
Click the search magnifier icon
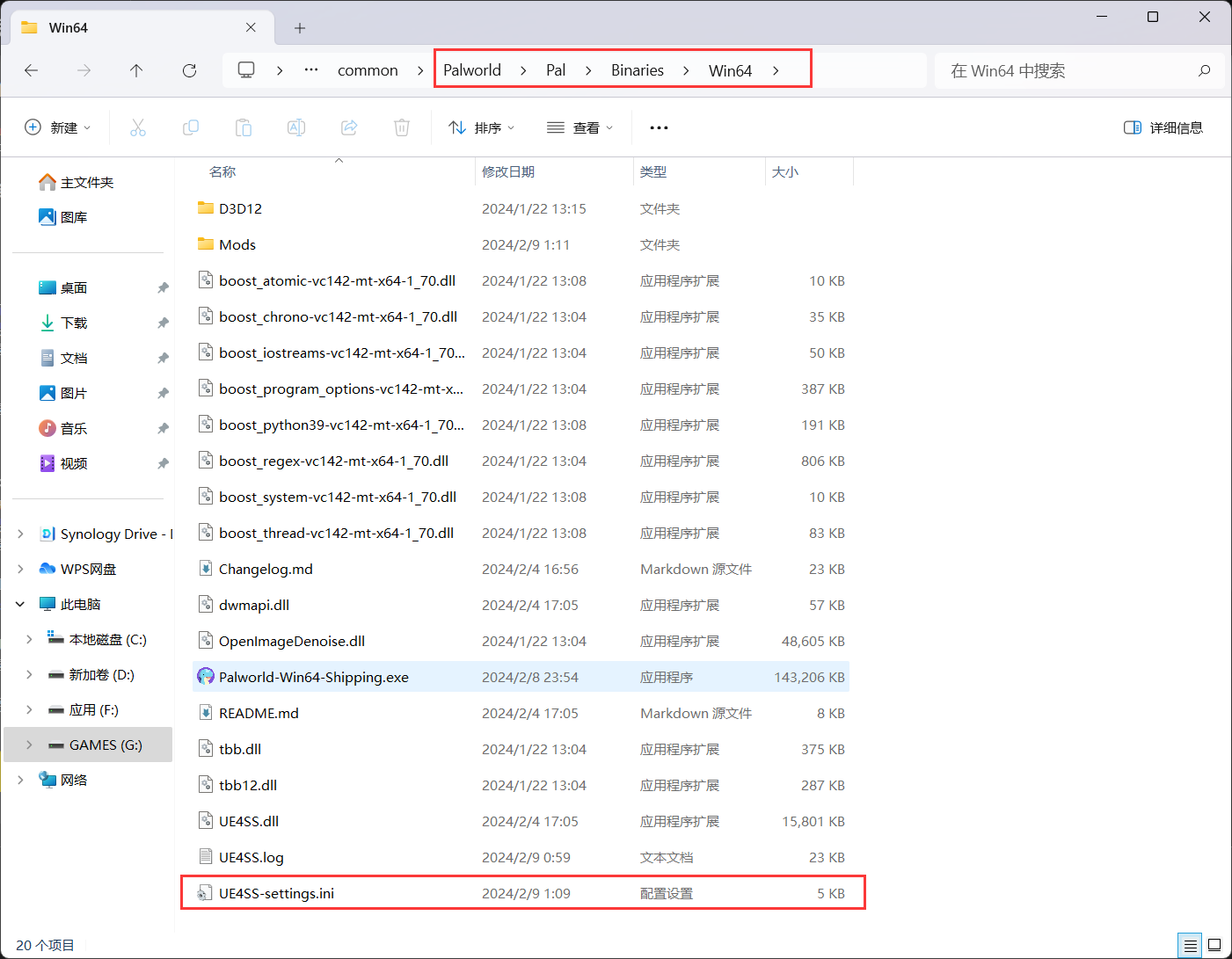tap(1204, 70)
